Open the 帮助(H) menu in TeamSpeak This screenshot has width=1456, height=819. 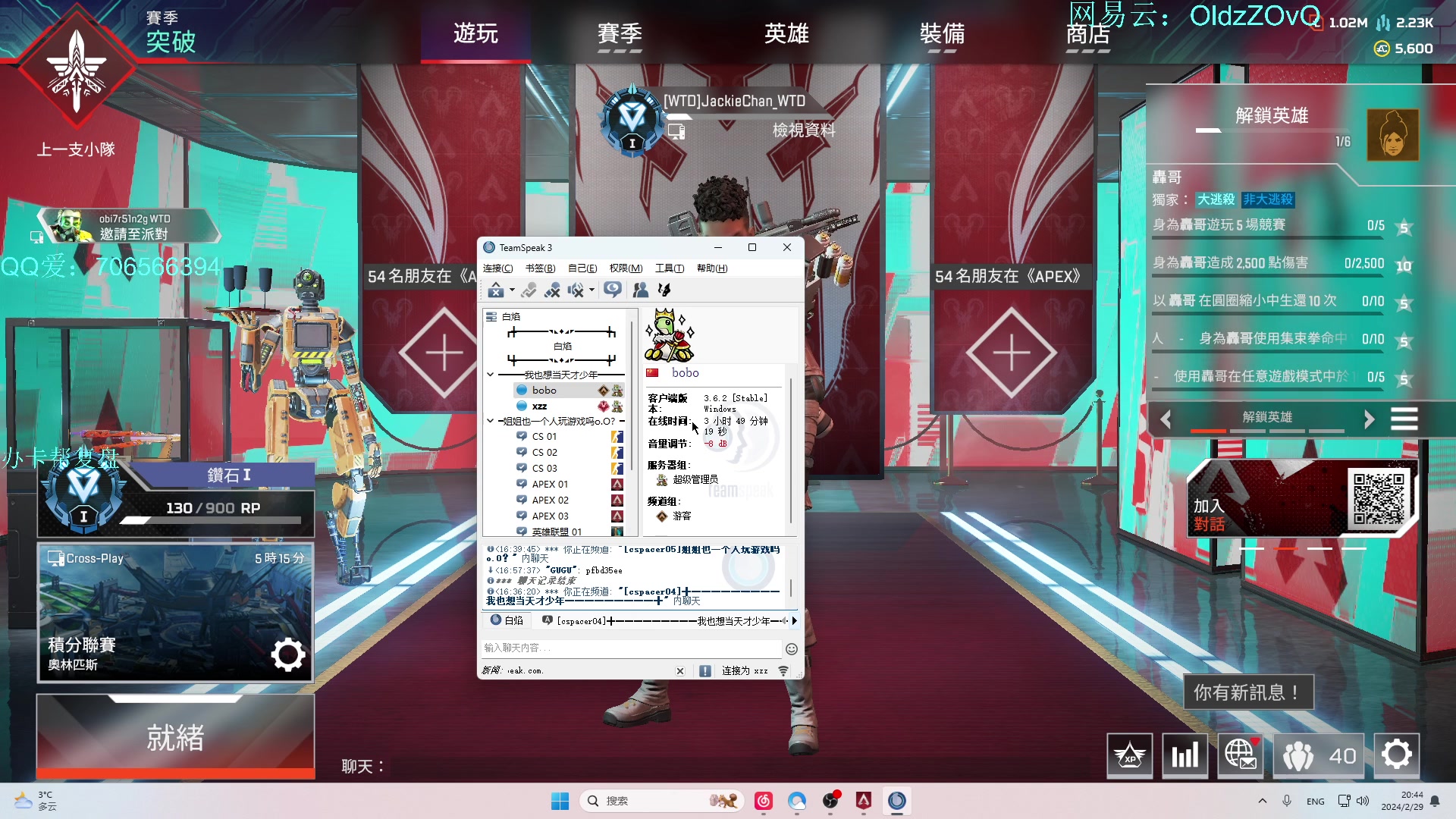point(712,268)
